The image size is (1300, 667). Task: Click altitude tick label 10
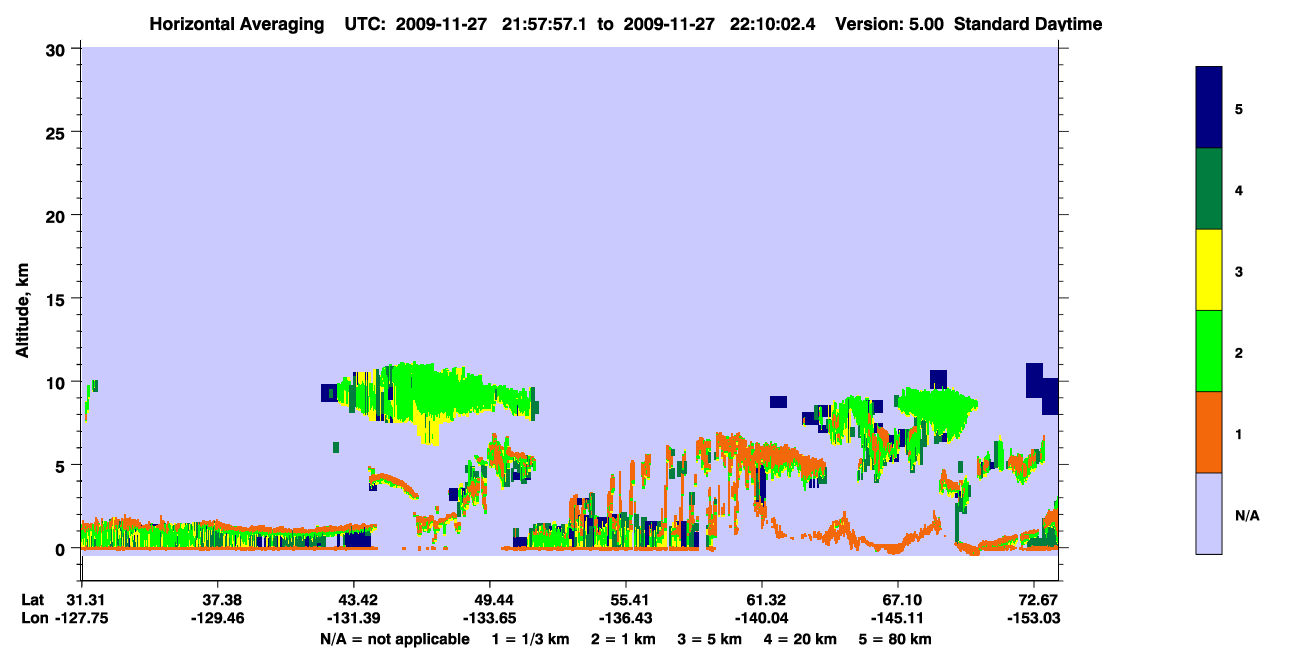(x=58, y=382)
